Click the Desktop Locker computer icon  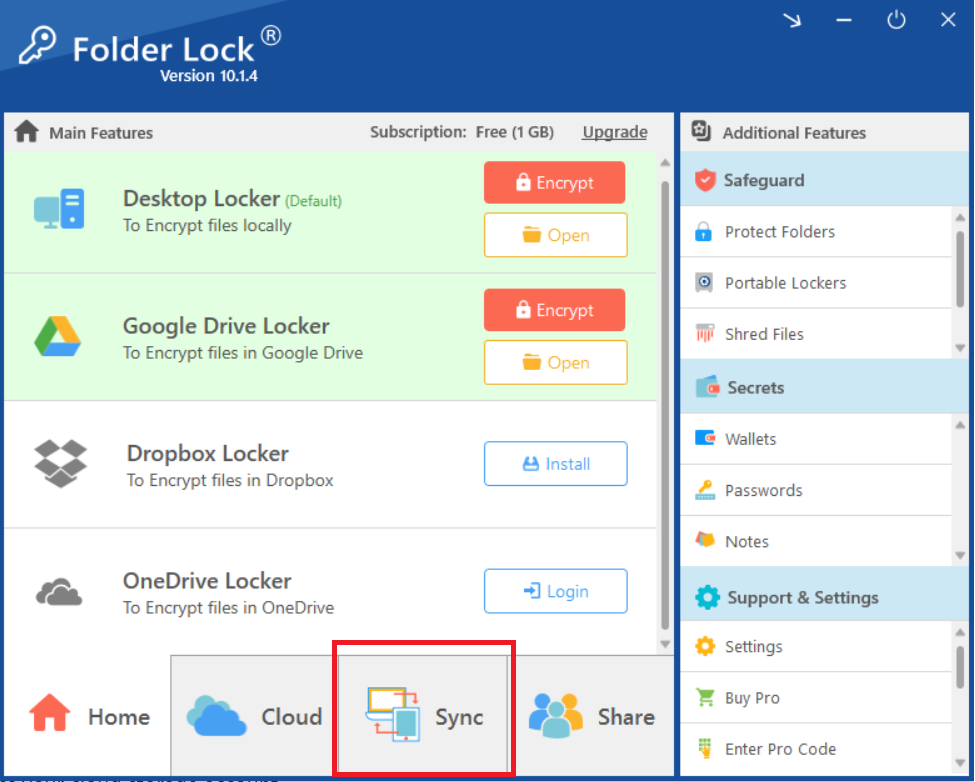[x=59, y=209]
